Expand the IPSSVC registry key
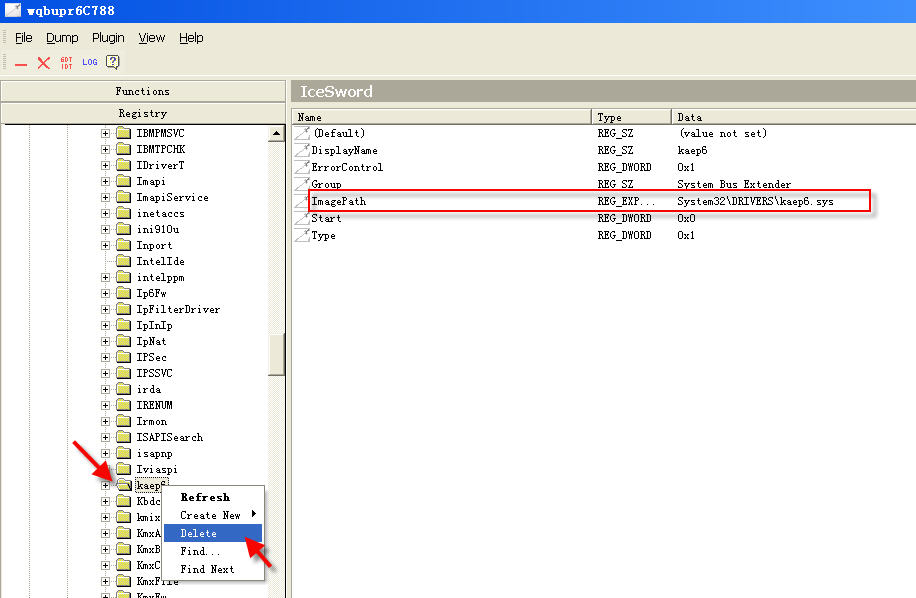 (x=105, y=373)
